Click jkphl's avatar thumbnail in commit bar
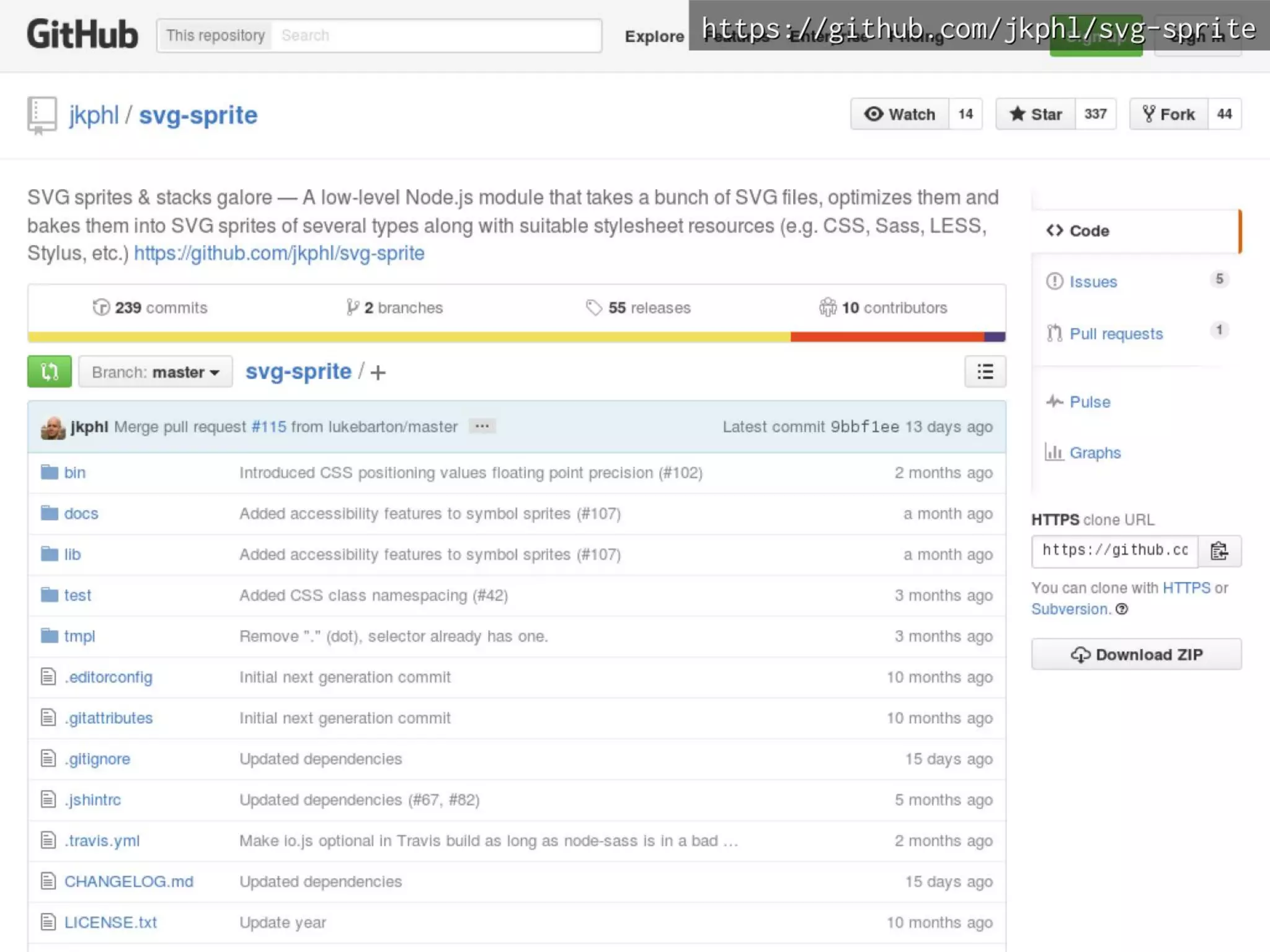1270x952 pixels. [53, 428]
